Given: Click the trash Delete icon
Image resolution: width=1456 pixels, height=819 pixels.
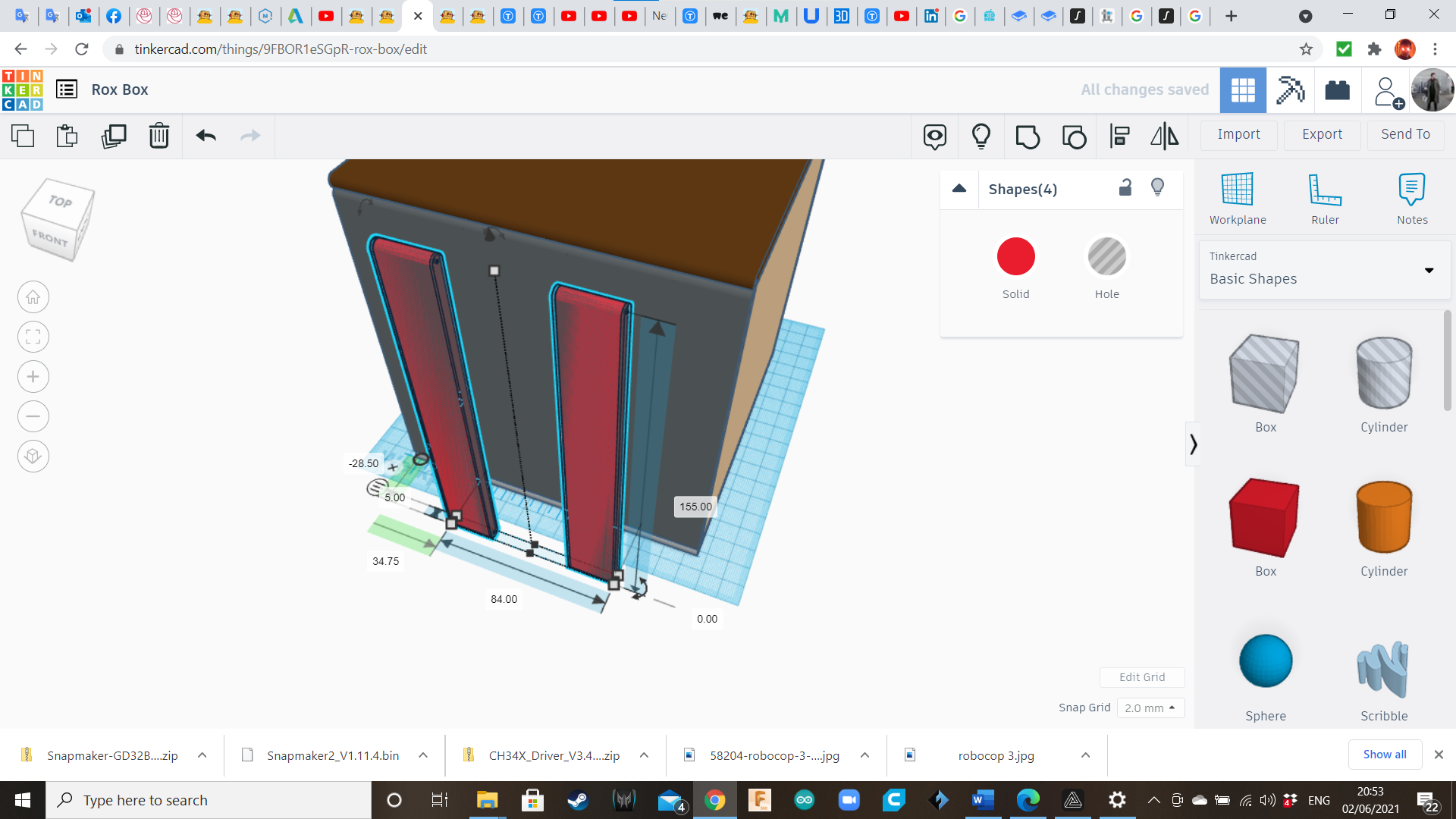Looking at the screenshot, I should coord(159,136).
